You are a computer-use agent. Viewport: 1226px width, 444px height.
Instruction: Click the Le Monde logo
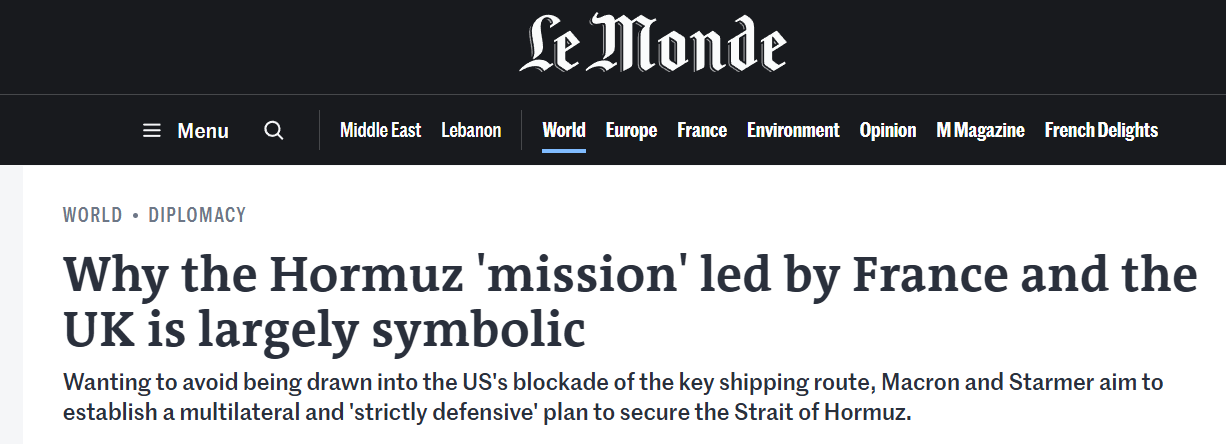point(652,46)
